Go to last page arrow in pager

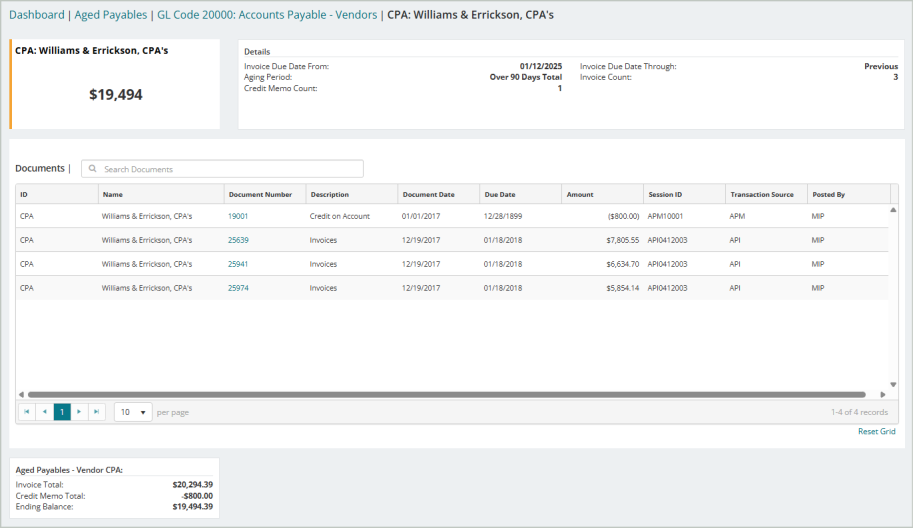pyautogui.click(x=97, y=412)
